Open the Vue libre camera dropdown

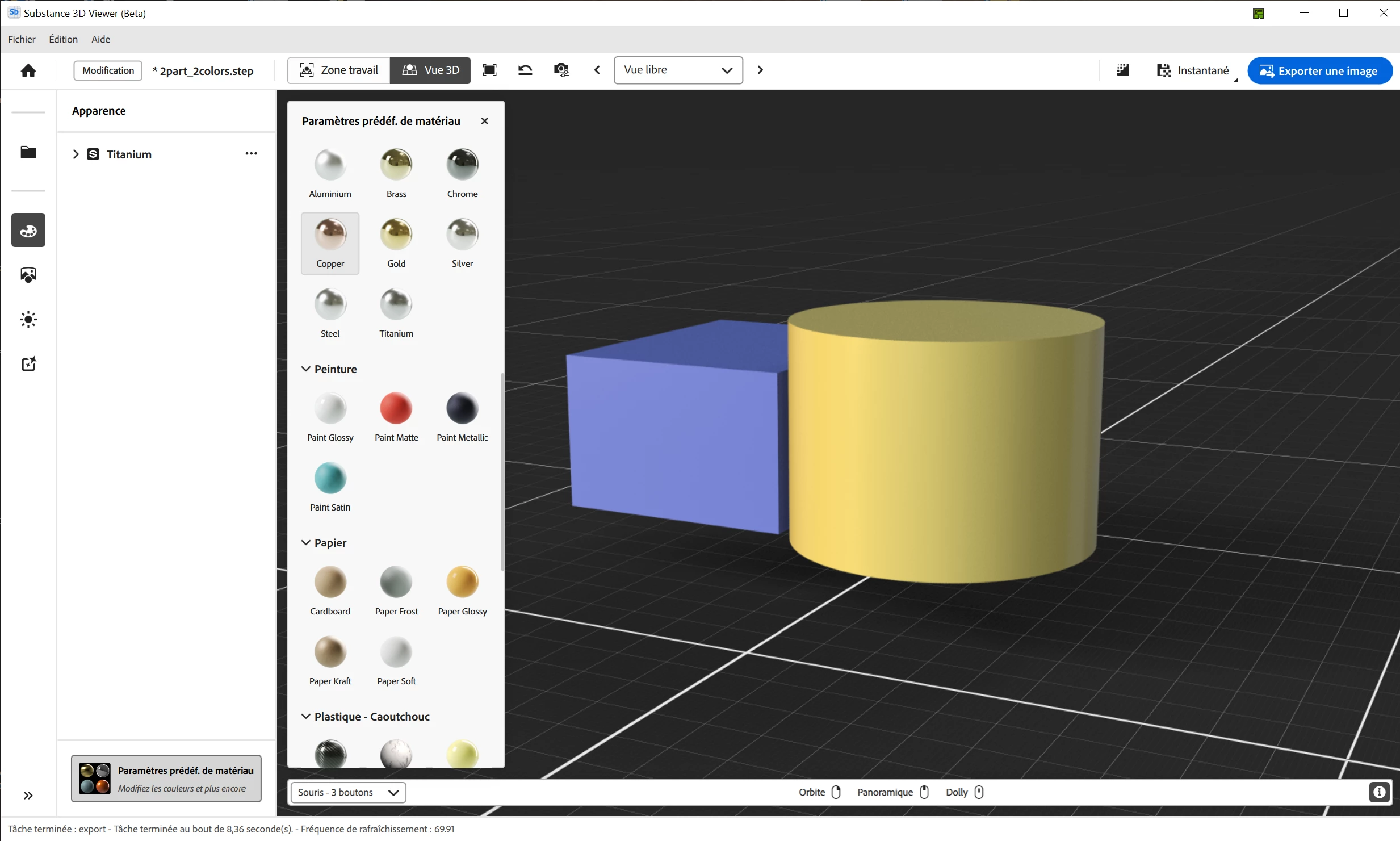pos(678,70)
